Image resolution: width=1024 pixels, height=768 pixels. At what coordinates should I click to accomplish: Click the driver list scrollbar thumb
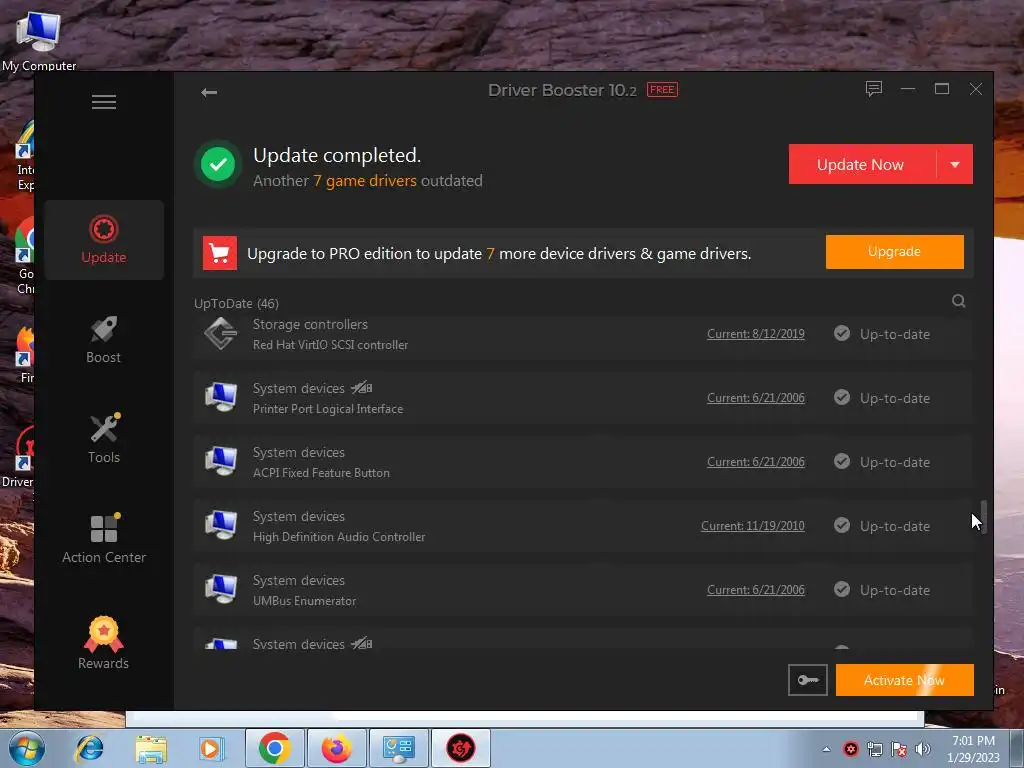click(x=983, y=517)
